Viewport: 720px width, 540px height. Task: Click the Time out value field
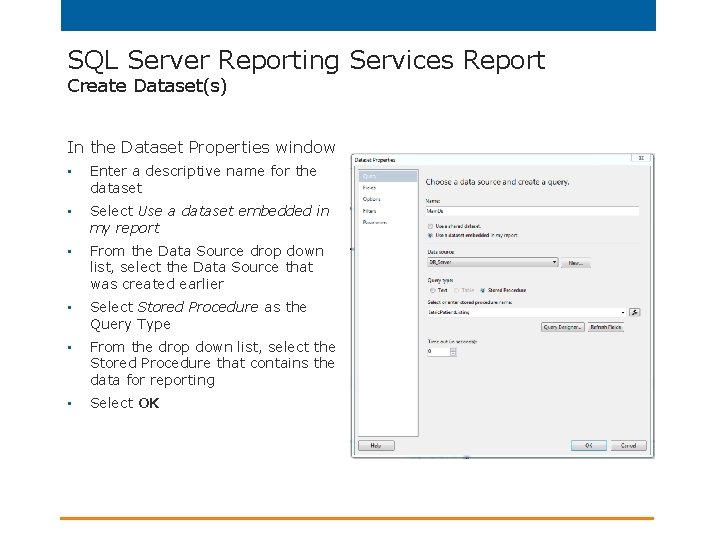438,352
